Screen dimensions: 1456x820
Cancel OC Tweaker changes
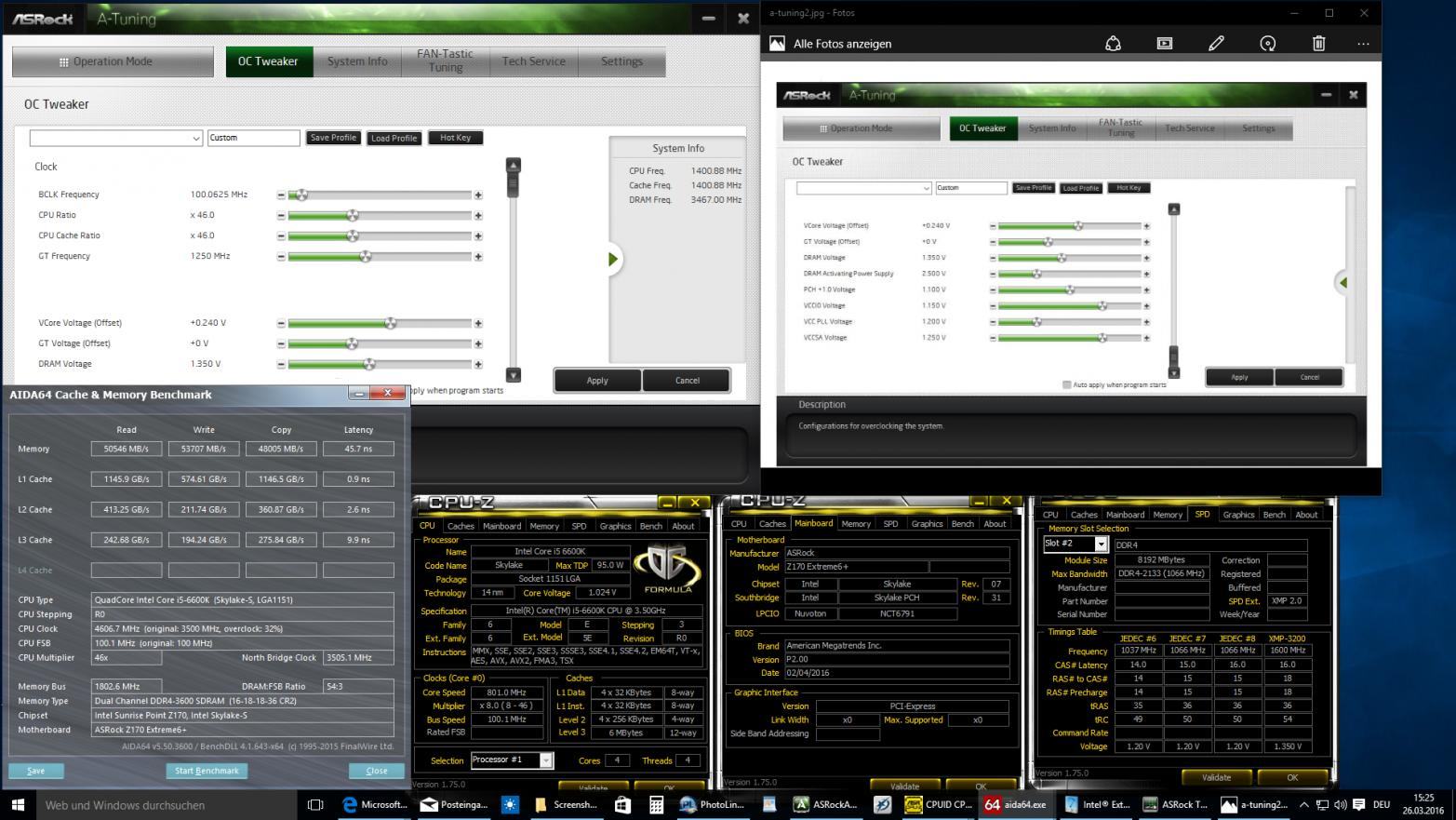click(688, 380)
